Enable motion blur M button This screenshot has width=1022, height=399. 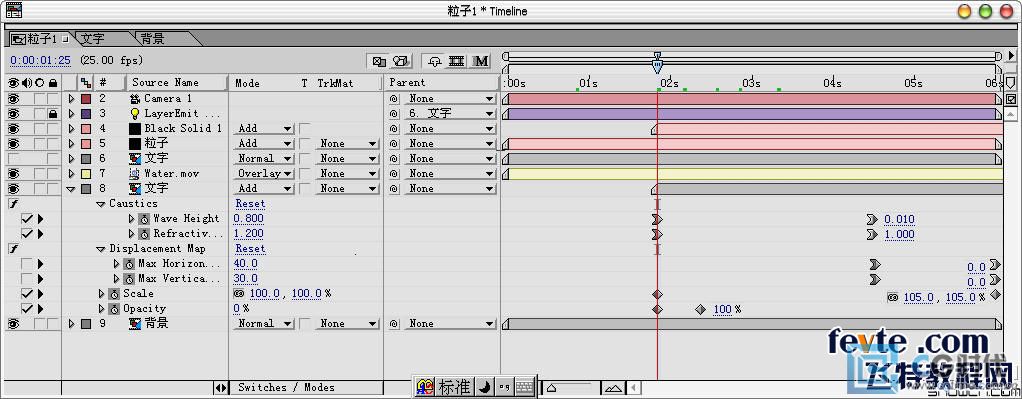[481, 61]
